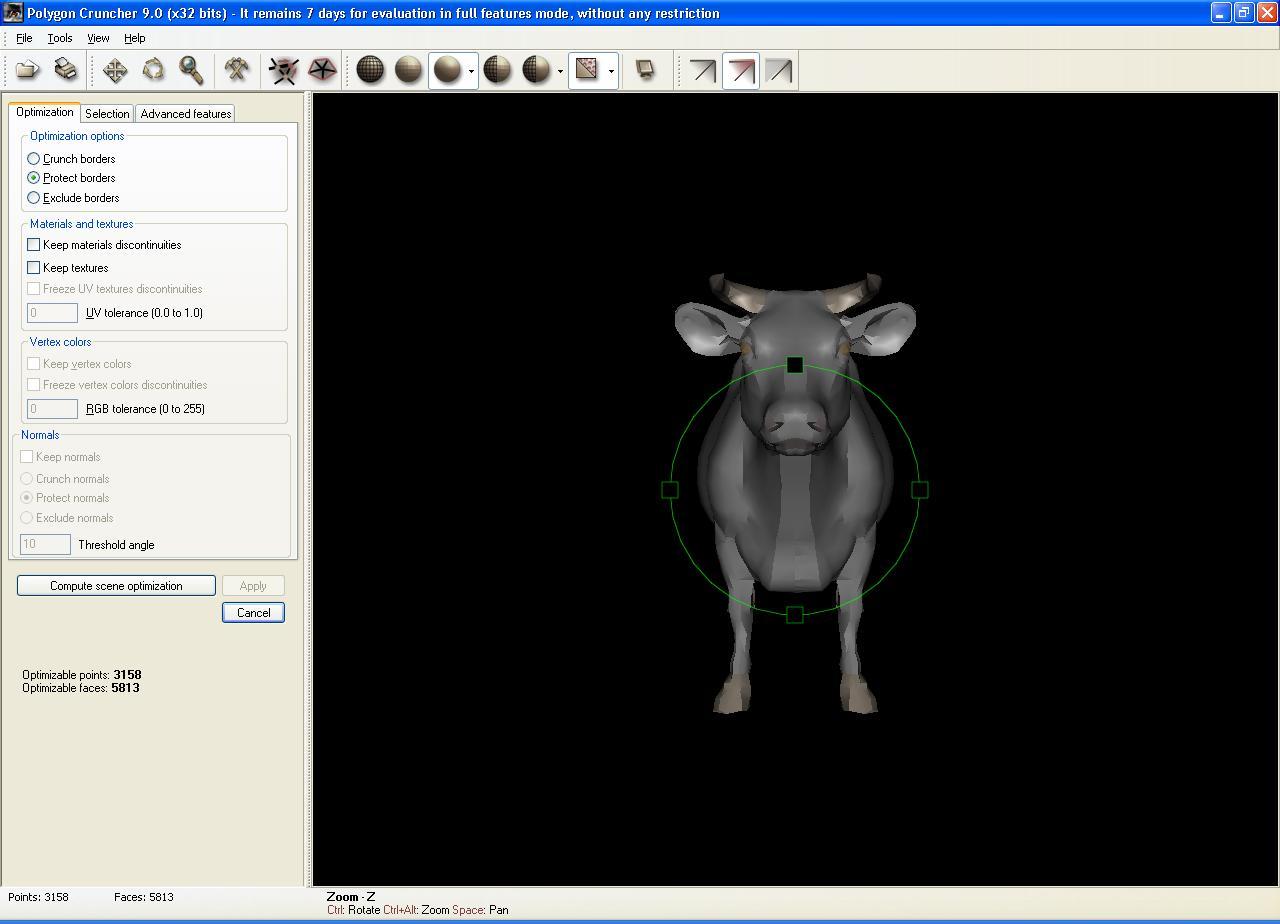
Task: Click the print icon in toolbar
Action: [65, 70]
